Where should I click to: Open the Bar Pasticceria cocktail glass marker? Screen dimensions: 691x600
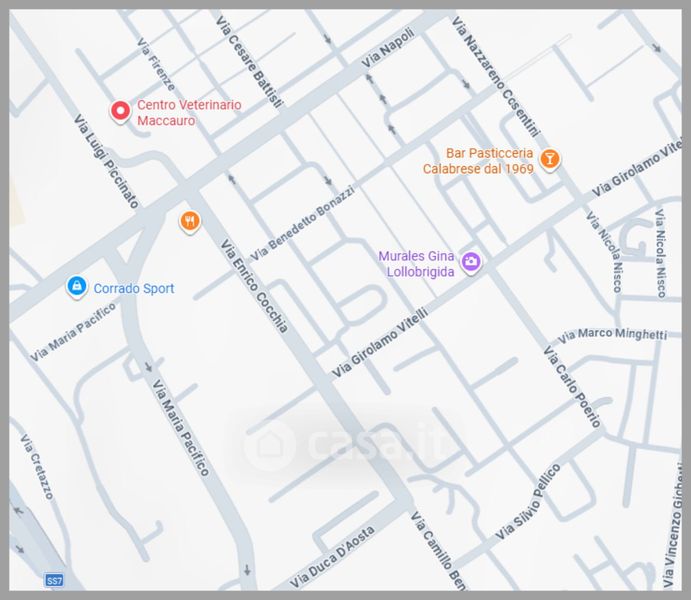(549, 159)
